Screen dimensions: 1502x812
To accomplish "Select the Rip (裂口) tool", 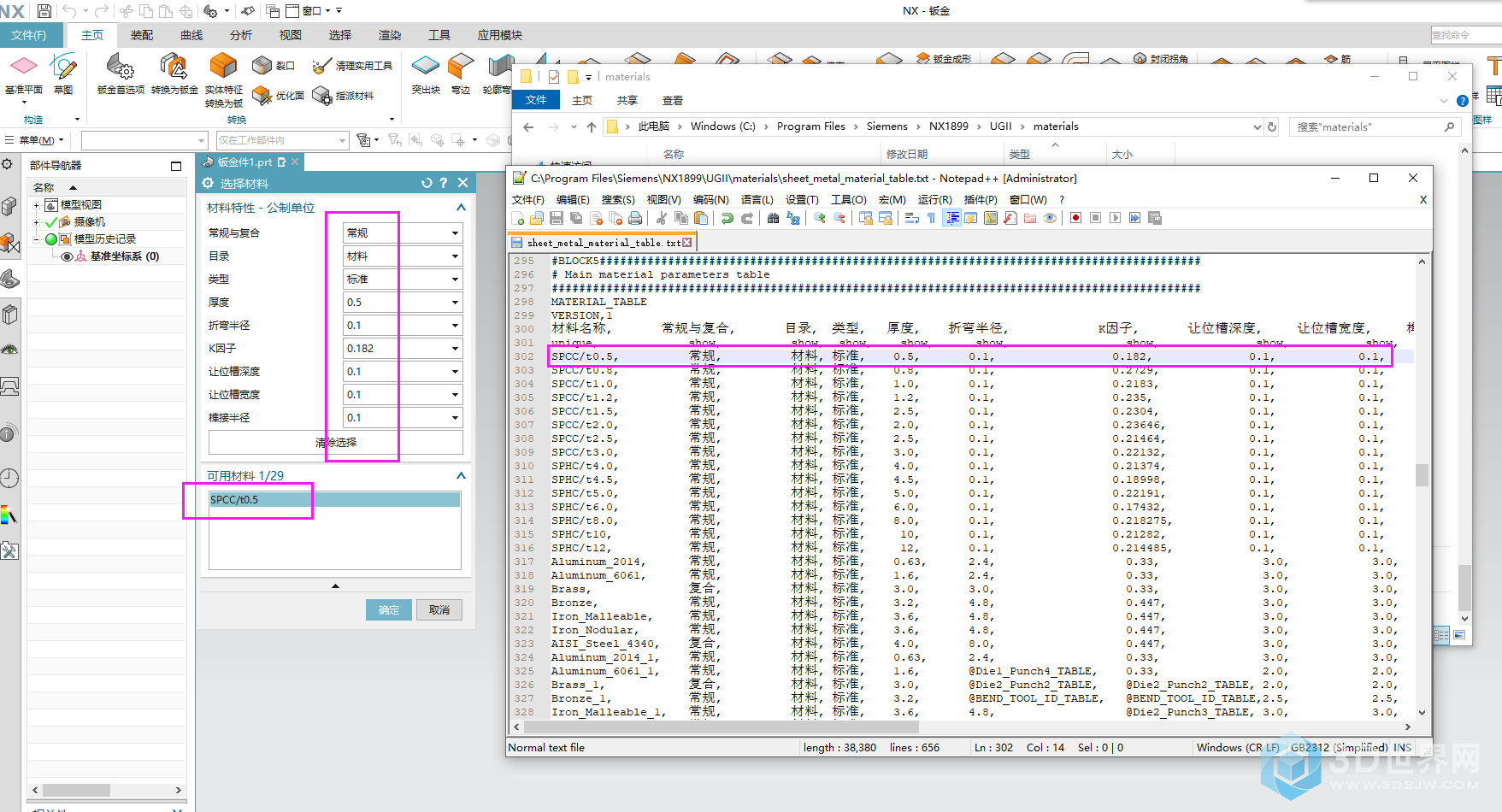I will click(274, 66).
